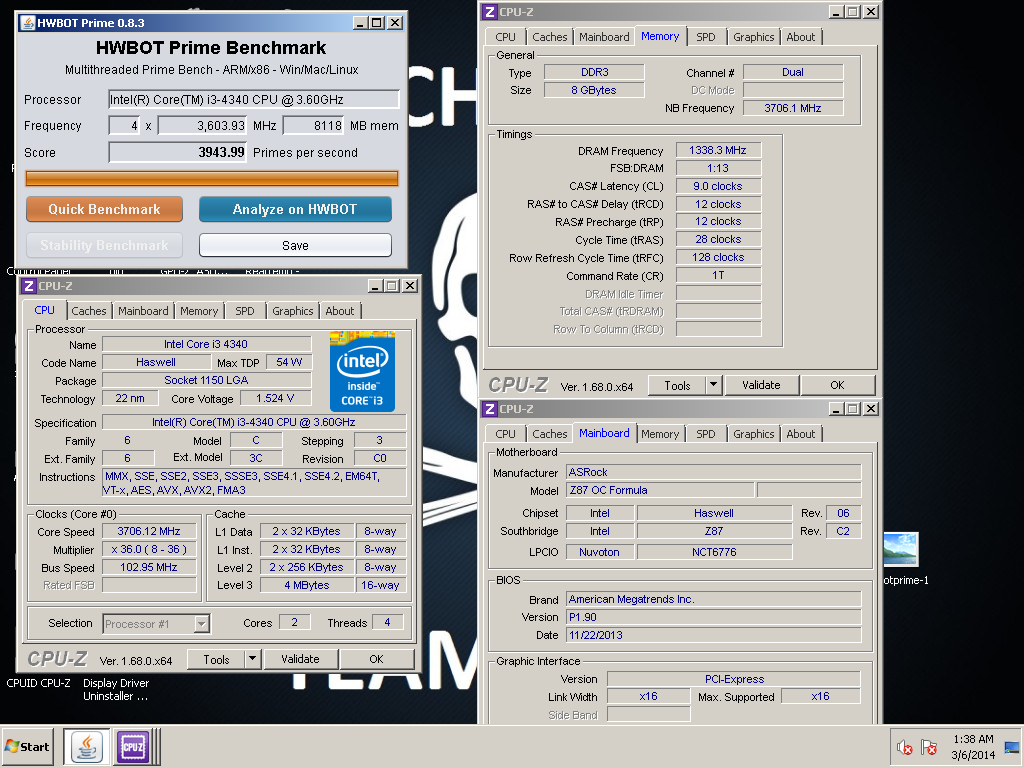Screen dimensions: 1024x768
Task: Click the Intel Core i3 logo badge
Action: tap(362, 372)
